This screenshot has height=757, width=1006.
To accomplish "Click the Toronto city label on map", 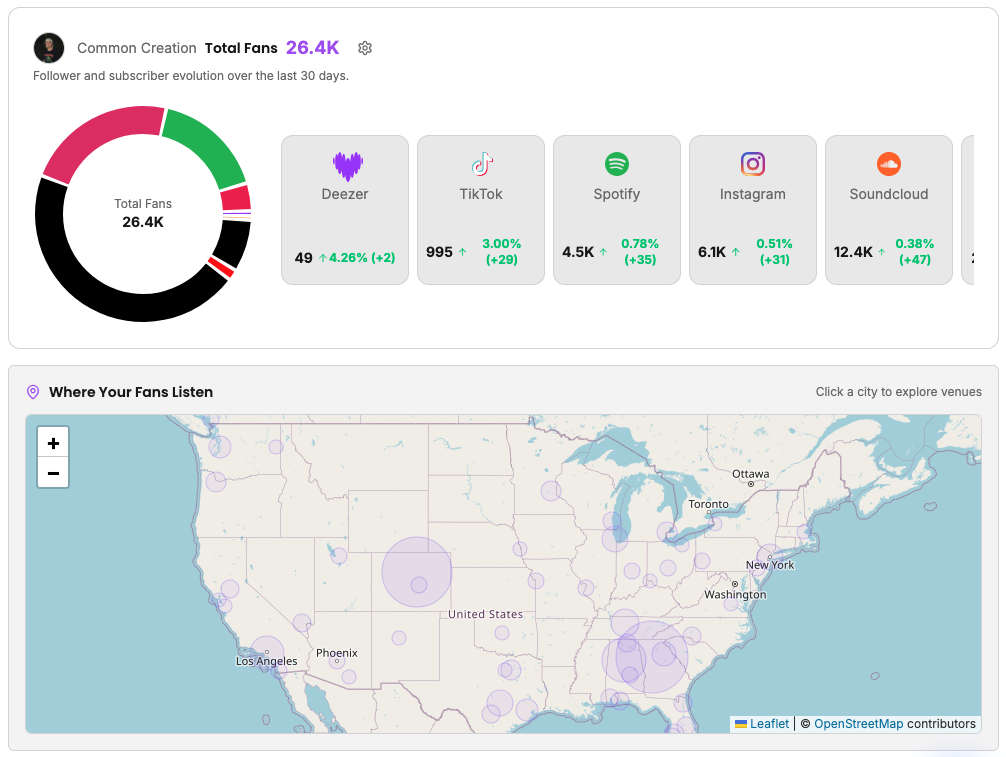I will (x=708, y=504).
